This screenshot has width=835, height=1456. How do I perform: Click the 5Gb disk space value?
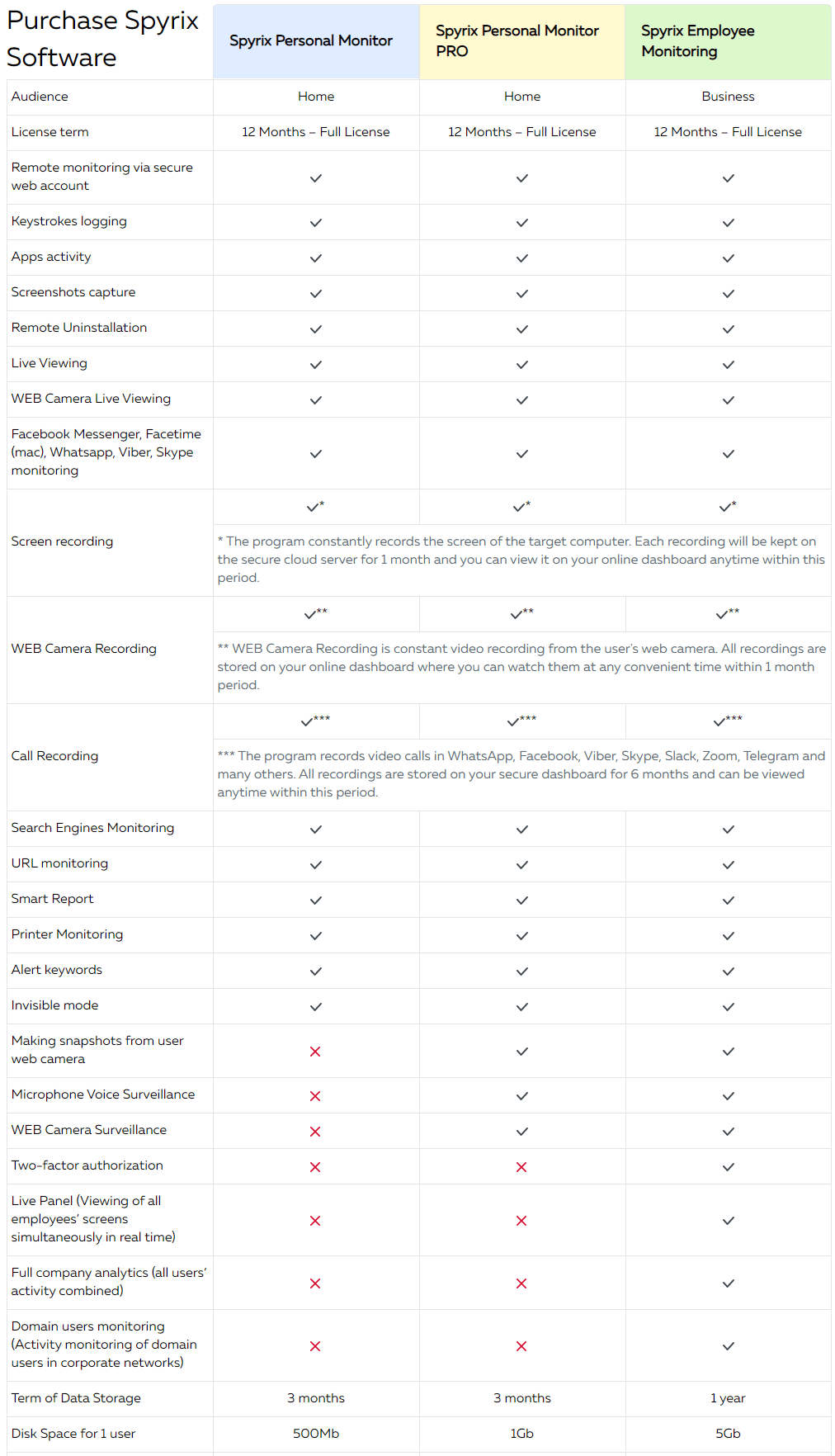tap(728, 1434)
